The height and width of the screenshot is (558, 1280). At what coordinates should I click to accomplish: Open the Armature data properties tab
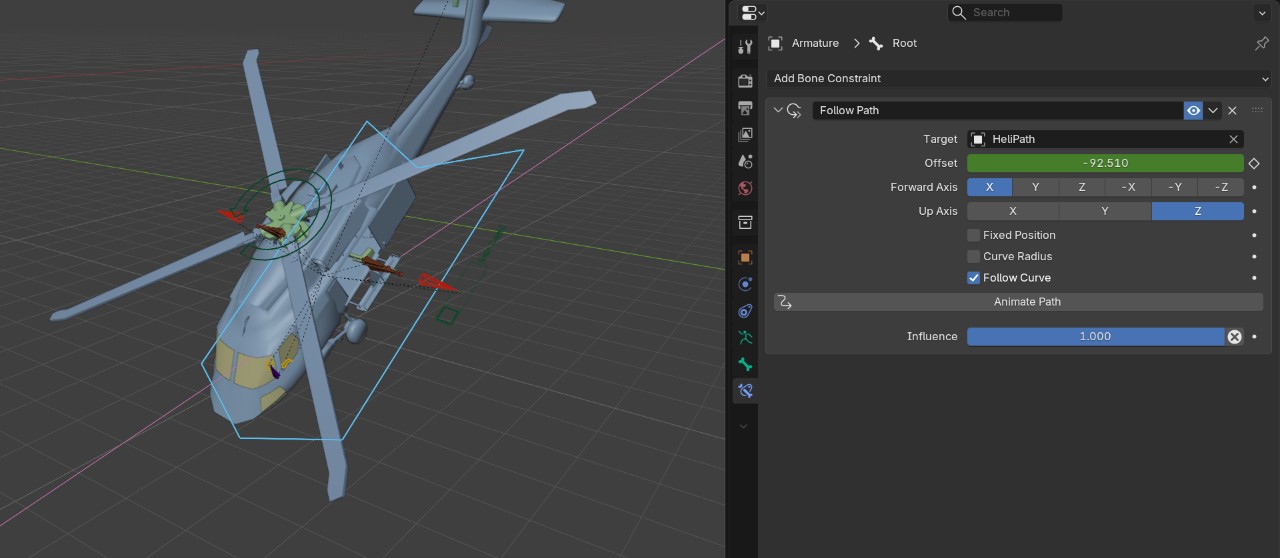[x=745, y=337]
